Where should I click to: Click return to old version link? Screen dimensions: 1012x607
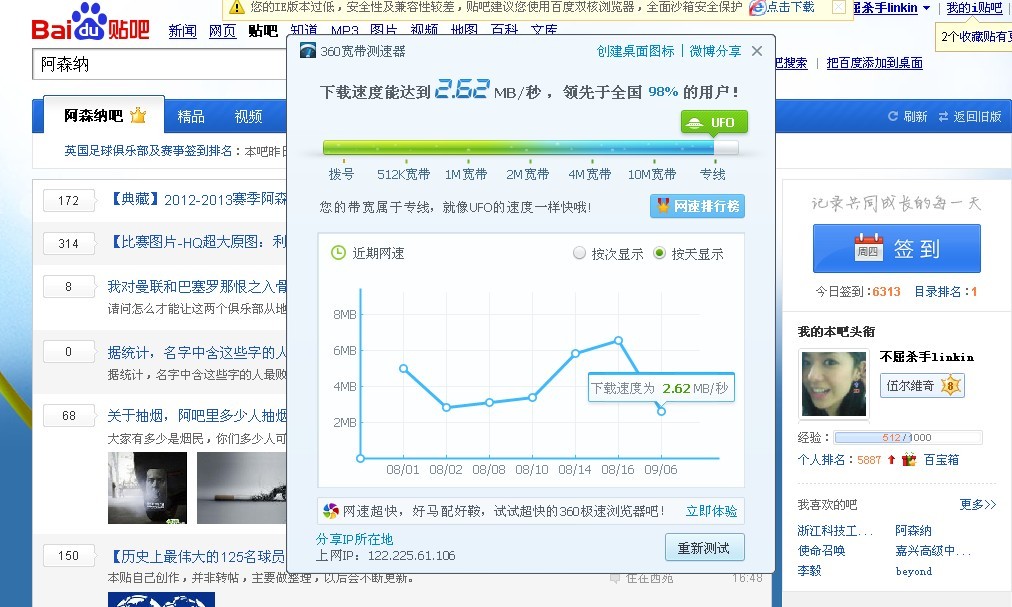[969, 116]
